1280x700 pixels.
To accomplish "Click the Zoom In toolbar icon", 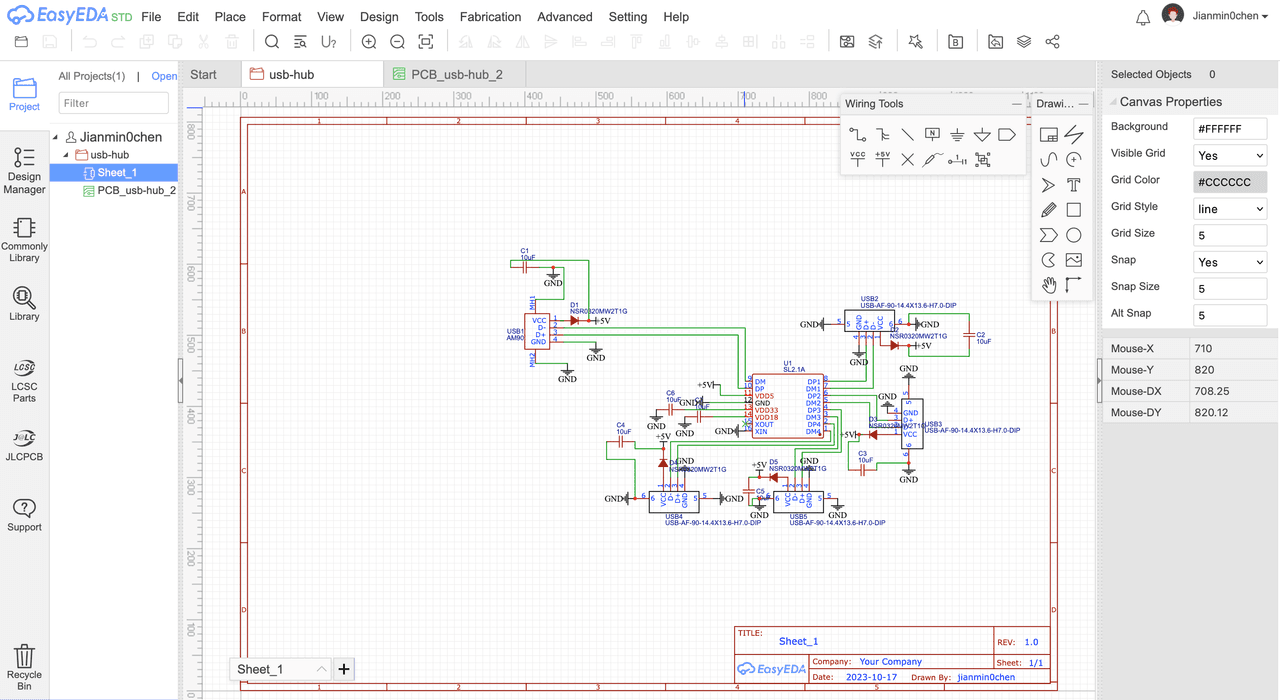I will pyautogui.click(x=369, y=42).
